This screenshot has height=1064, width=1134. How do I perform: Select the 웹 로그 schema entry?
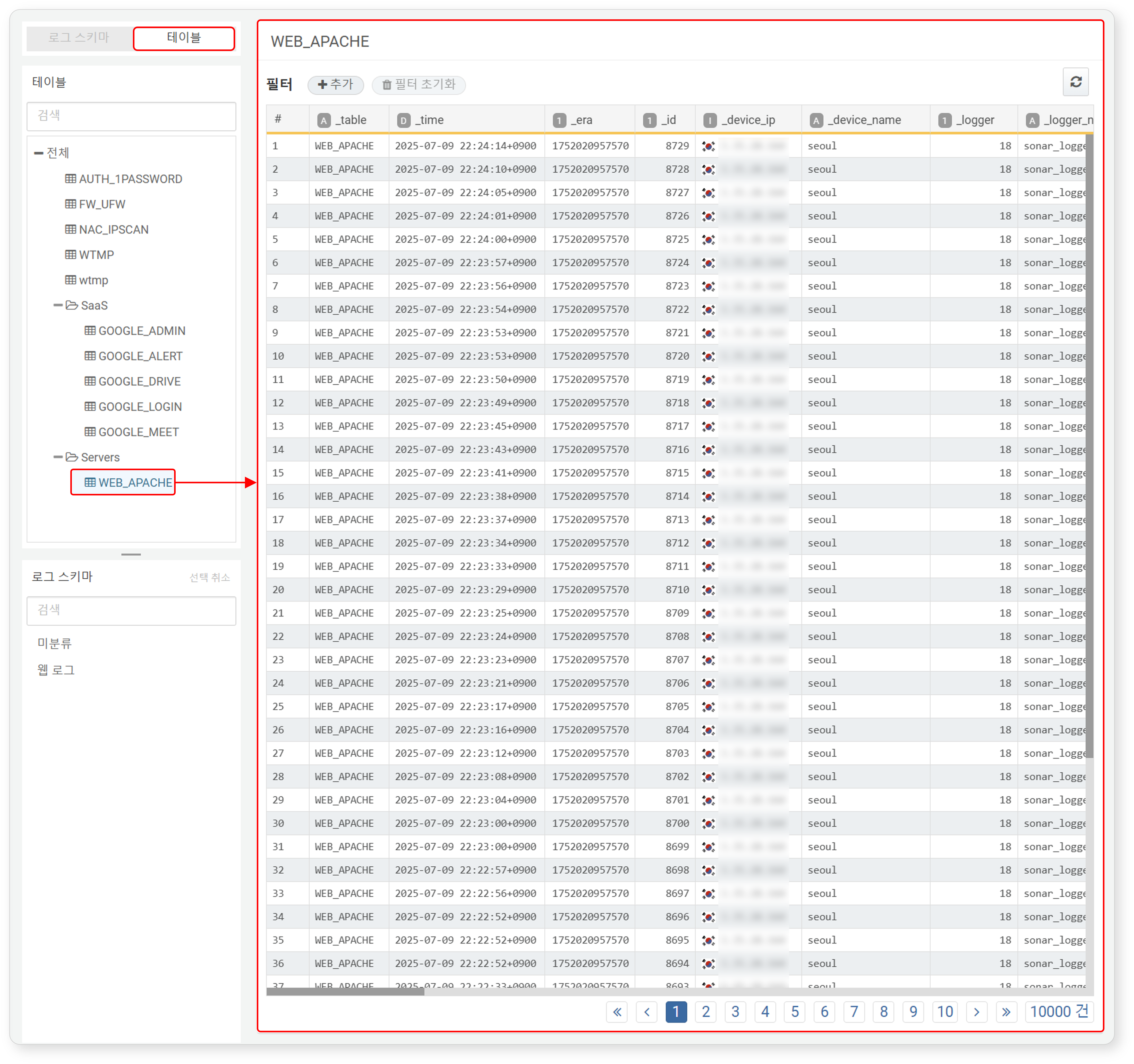point(56,670)
